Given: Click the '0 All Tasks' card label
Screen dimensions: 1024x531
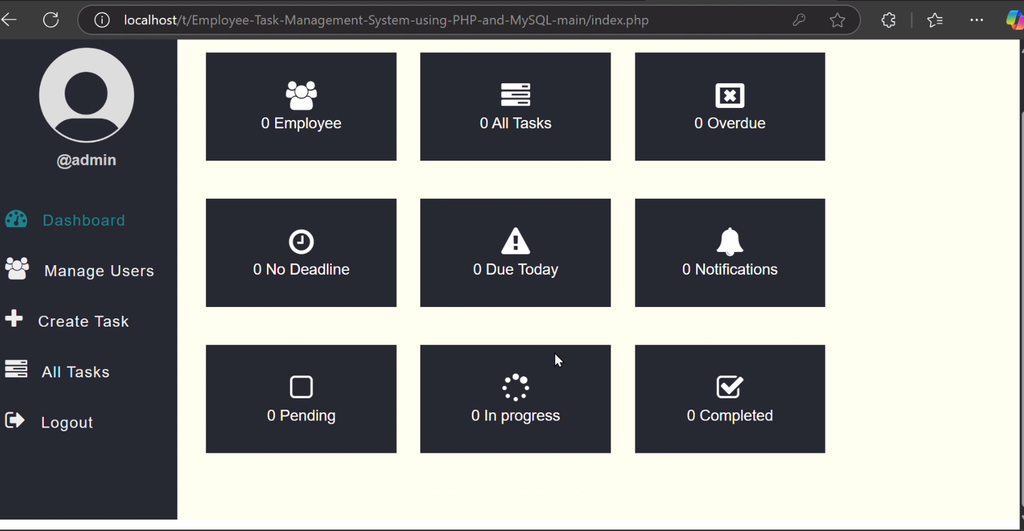Looking at the screenshot, I should click(x=515, y=123).
